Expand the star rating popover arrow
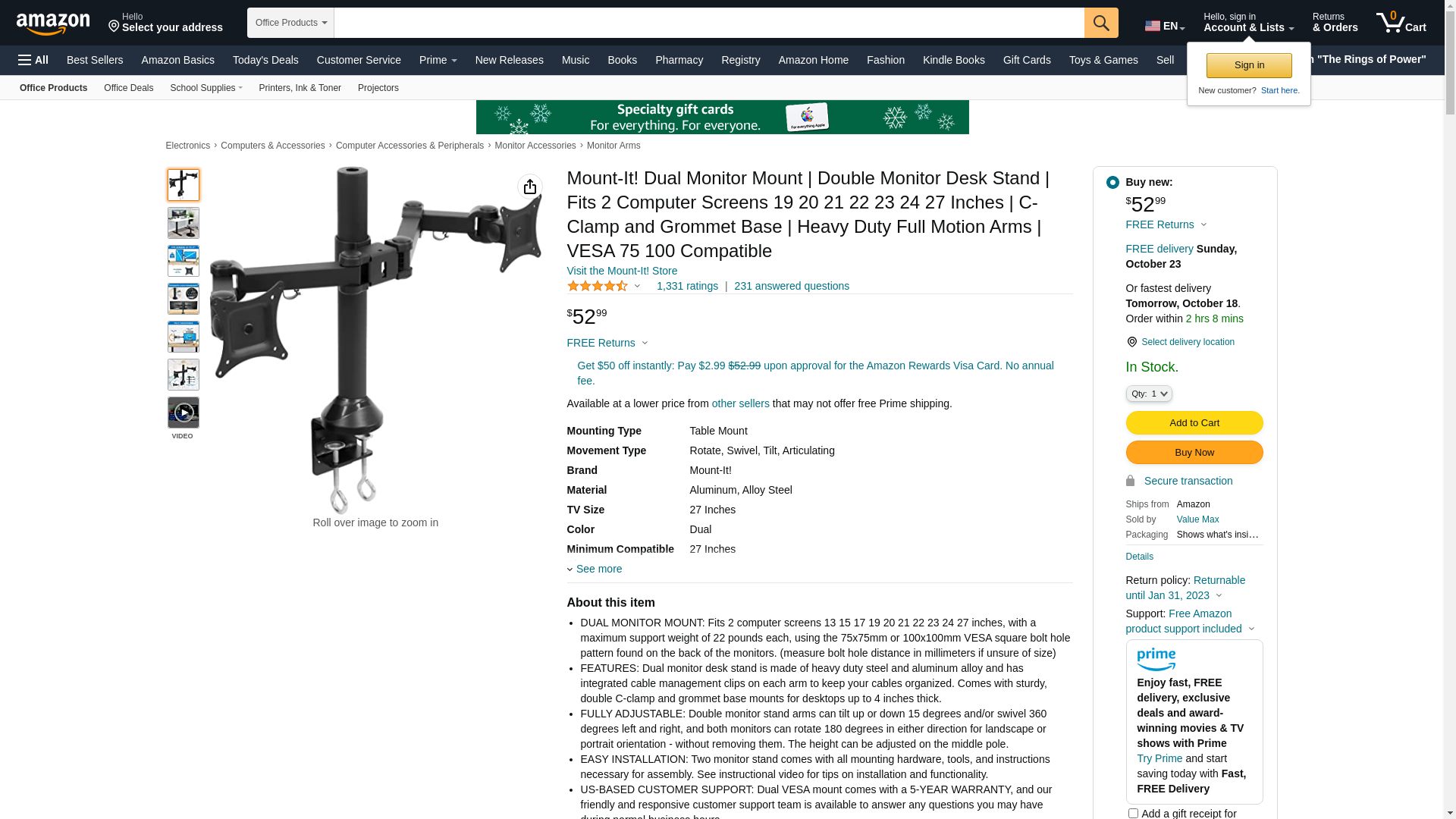 637,286
